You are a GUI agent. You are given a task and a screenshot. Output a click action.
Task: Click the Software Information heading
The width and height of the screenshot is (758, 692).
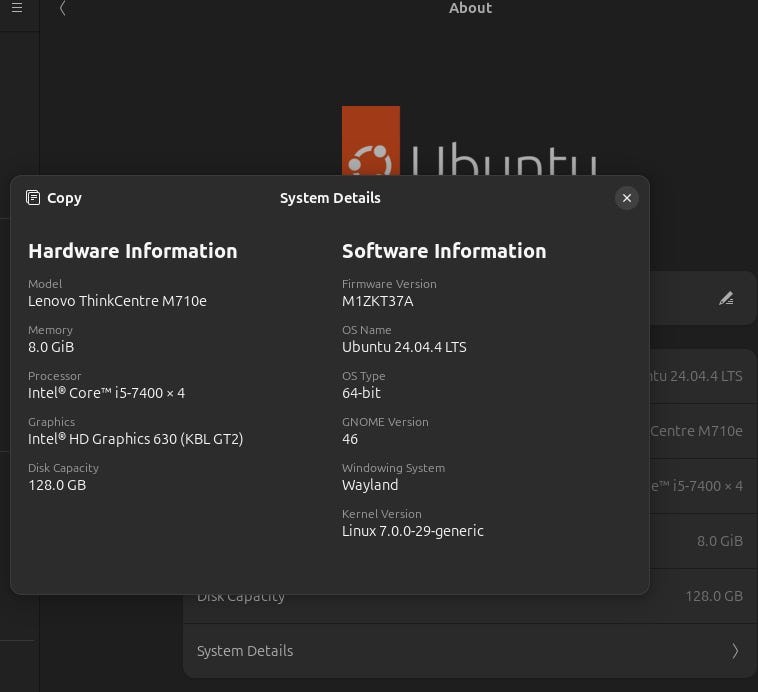[x=444, y=251]
